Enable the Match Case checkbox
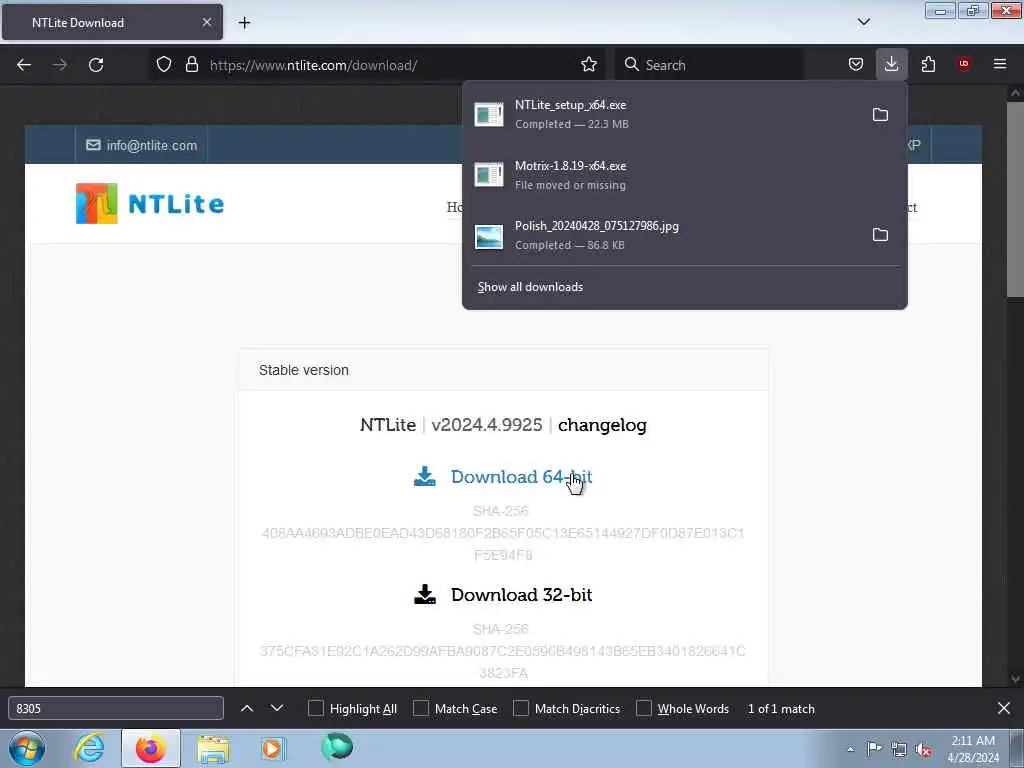 coord(421,709)
